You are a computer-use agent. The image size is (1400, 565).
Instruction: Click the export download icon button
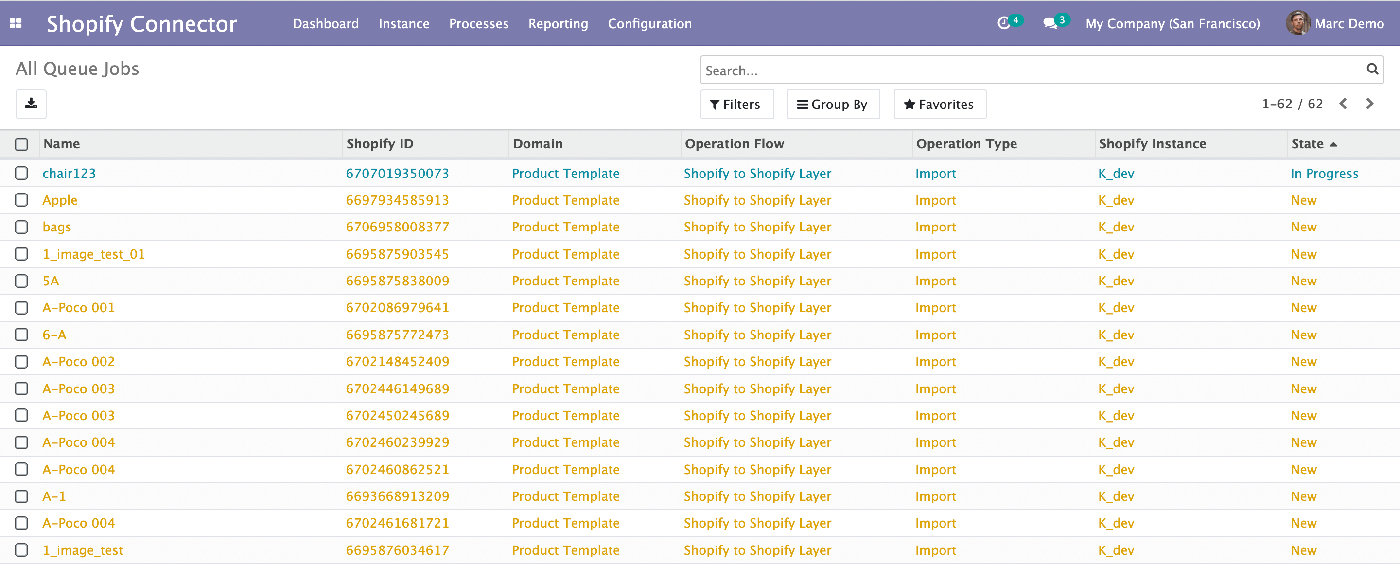[x=31, y=104]
